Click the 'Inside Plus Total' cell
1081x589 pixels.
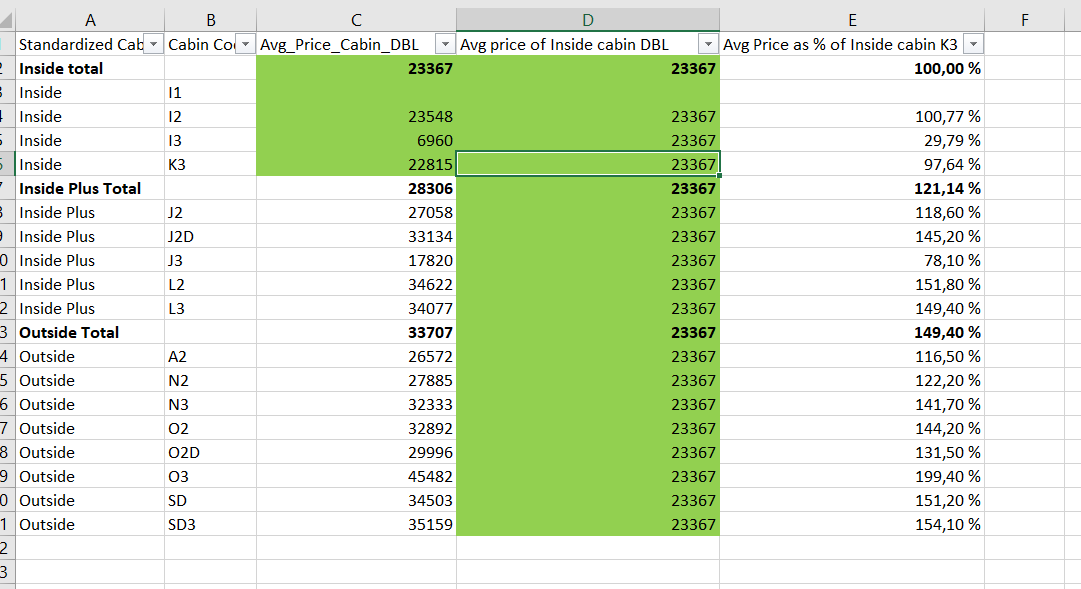click(x=90, y=188)
